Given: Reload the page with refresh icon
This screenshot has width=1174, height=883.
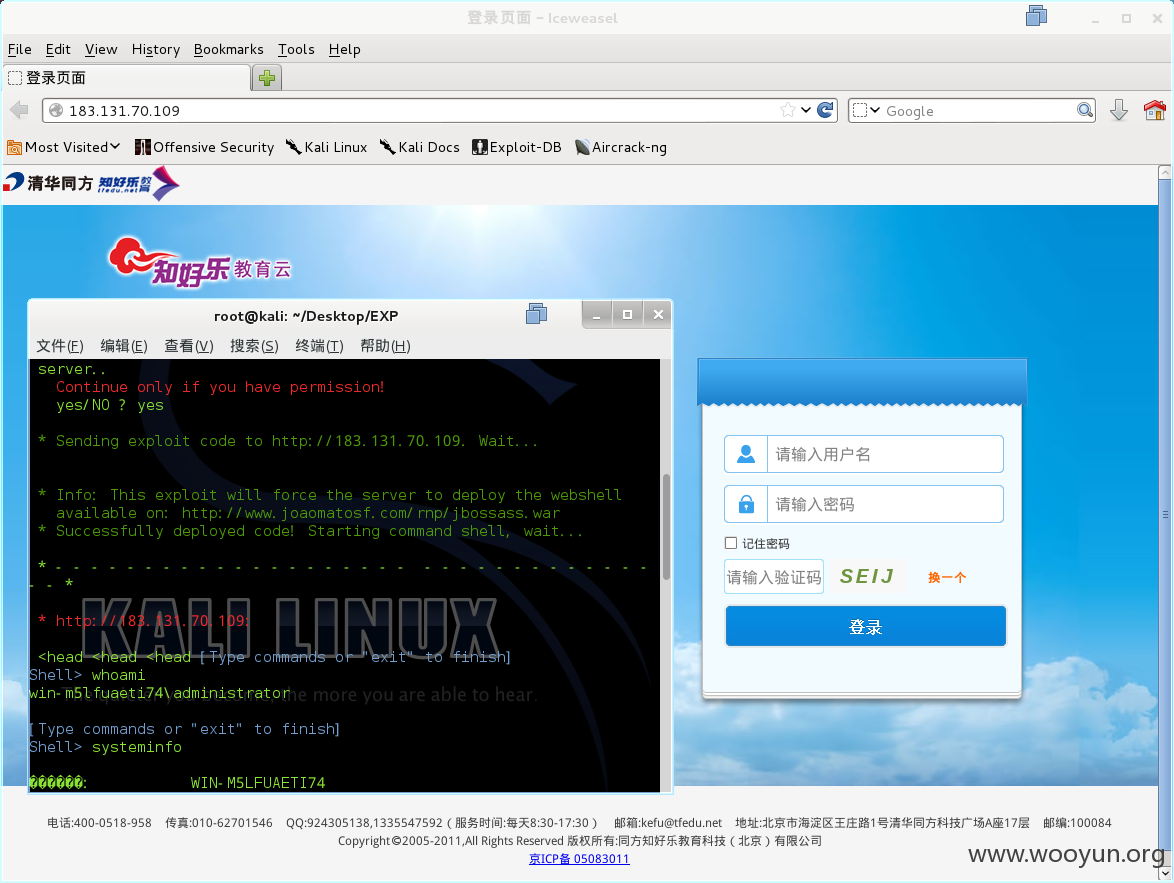Looking at the screenshot, I should coord(825,110).
